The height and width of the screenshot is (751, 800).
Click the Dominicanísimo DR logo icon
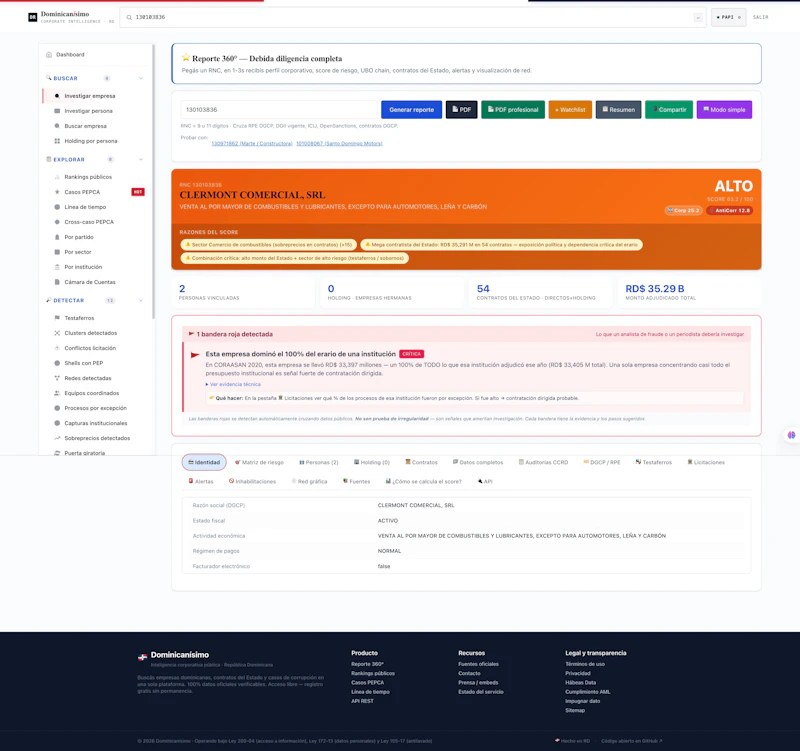click(33, 17)
